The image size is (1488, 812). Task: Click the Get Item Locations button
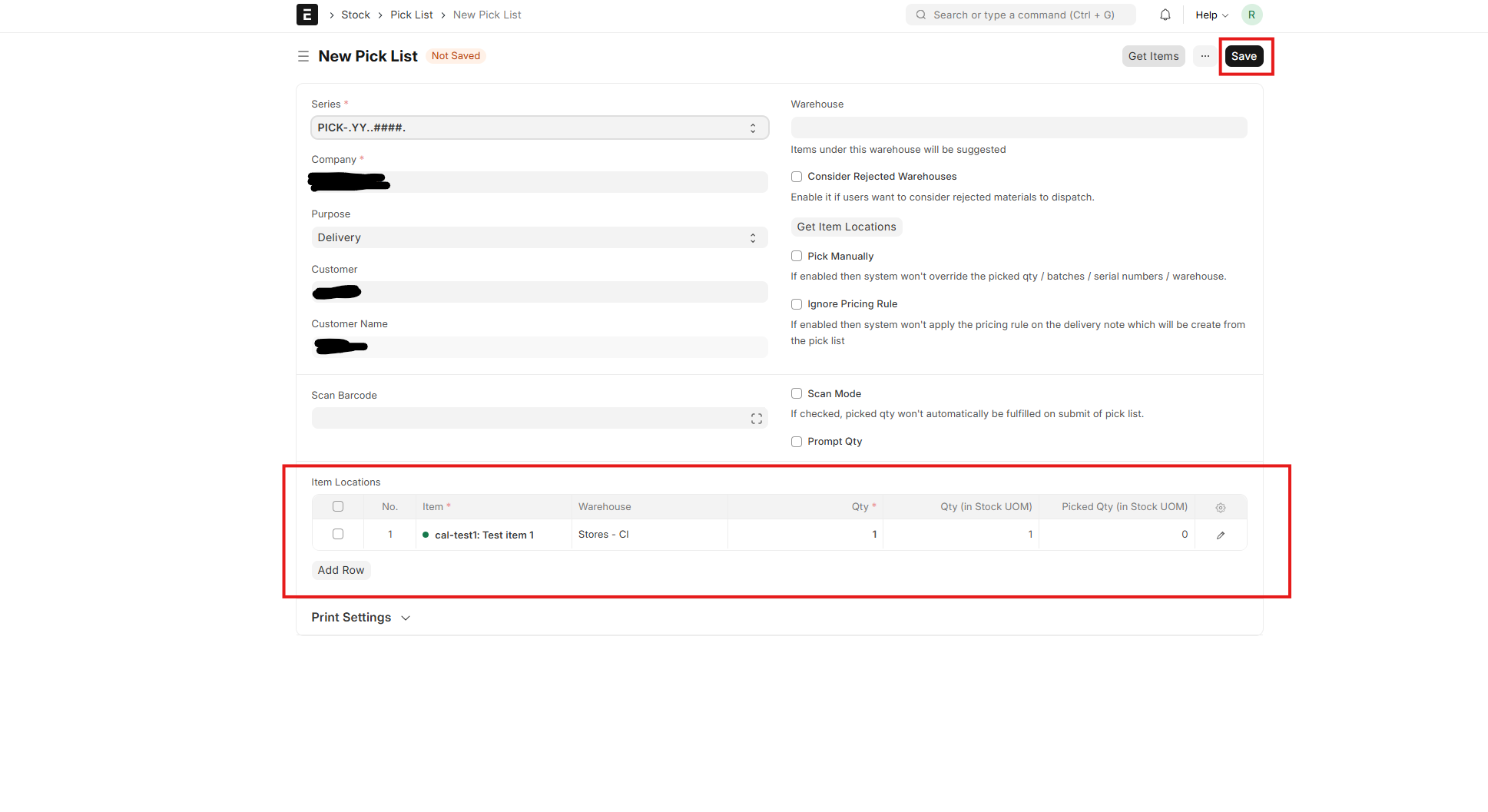pyautogui.click(x=846, y=227)
